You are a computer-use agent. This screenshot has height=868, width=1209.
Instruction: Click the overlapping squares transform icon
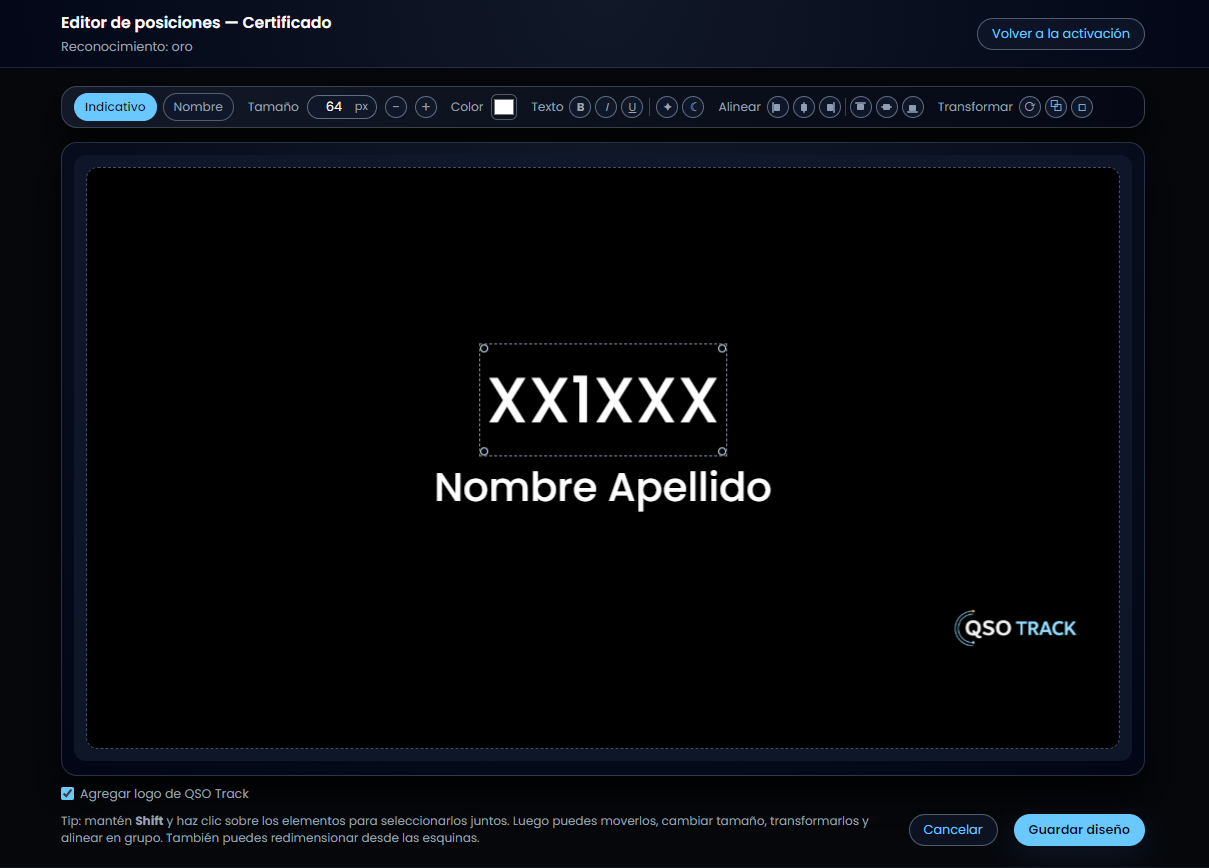click(x=1056, y=107)
